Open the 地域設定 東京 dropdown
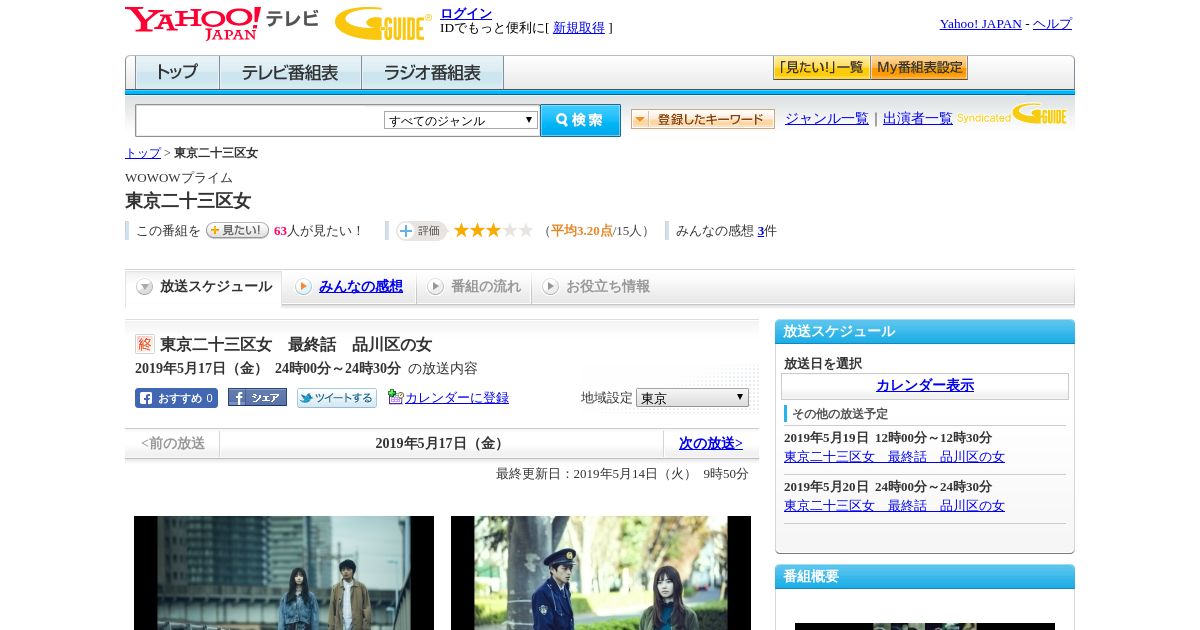The image size is (1200, 630). point(692,397)
